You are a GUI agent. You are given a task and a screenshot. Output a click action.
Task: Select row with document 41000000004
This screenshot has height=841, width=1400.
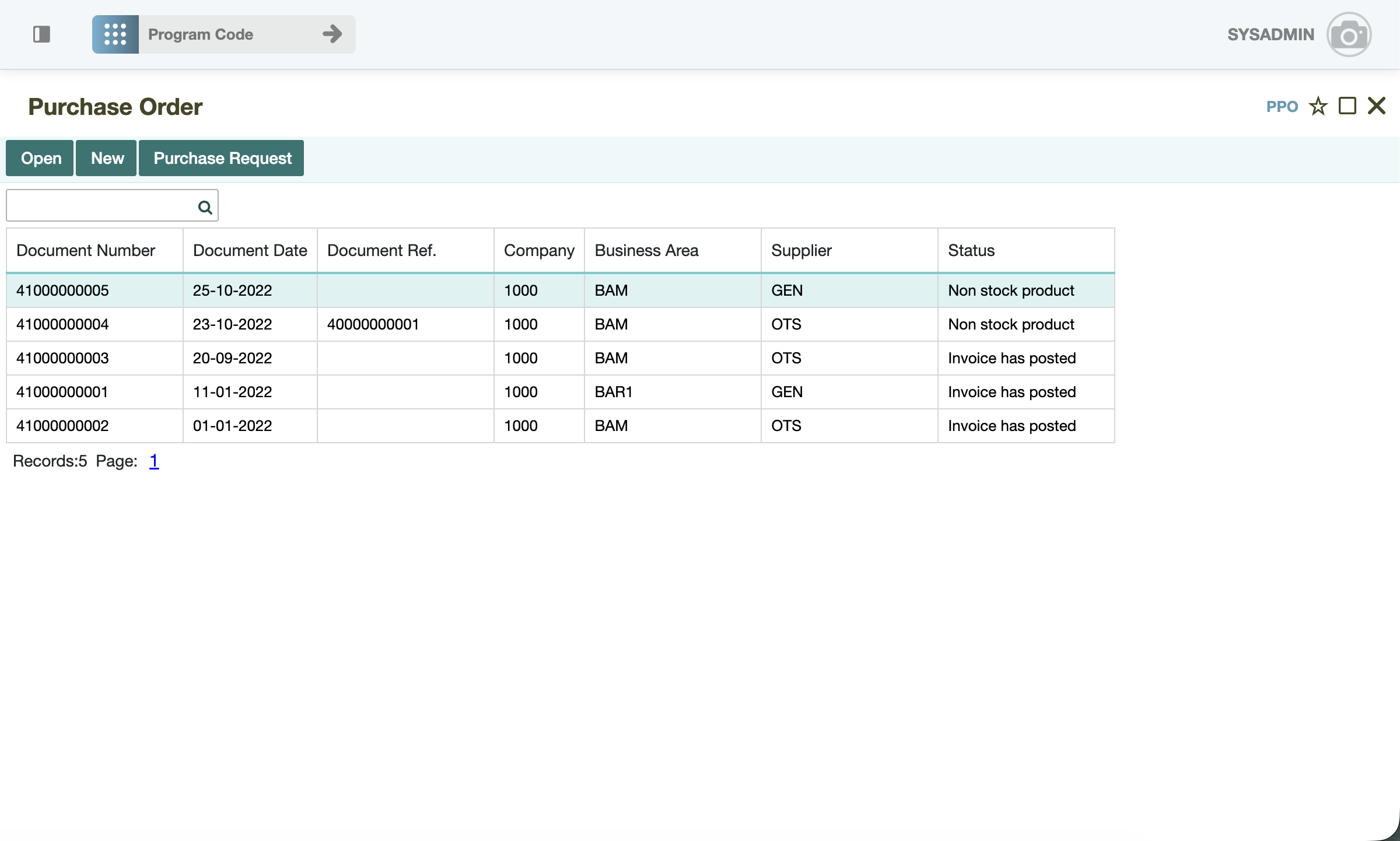pyautogui.click(x=62, y=324)
